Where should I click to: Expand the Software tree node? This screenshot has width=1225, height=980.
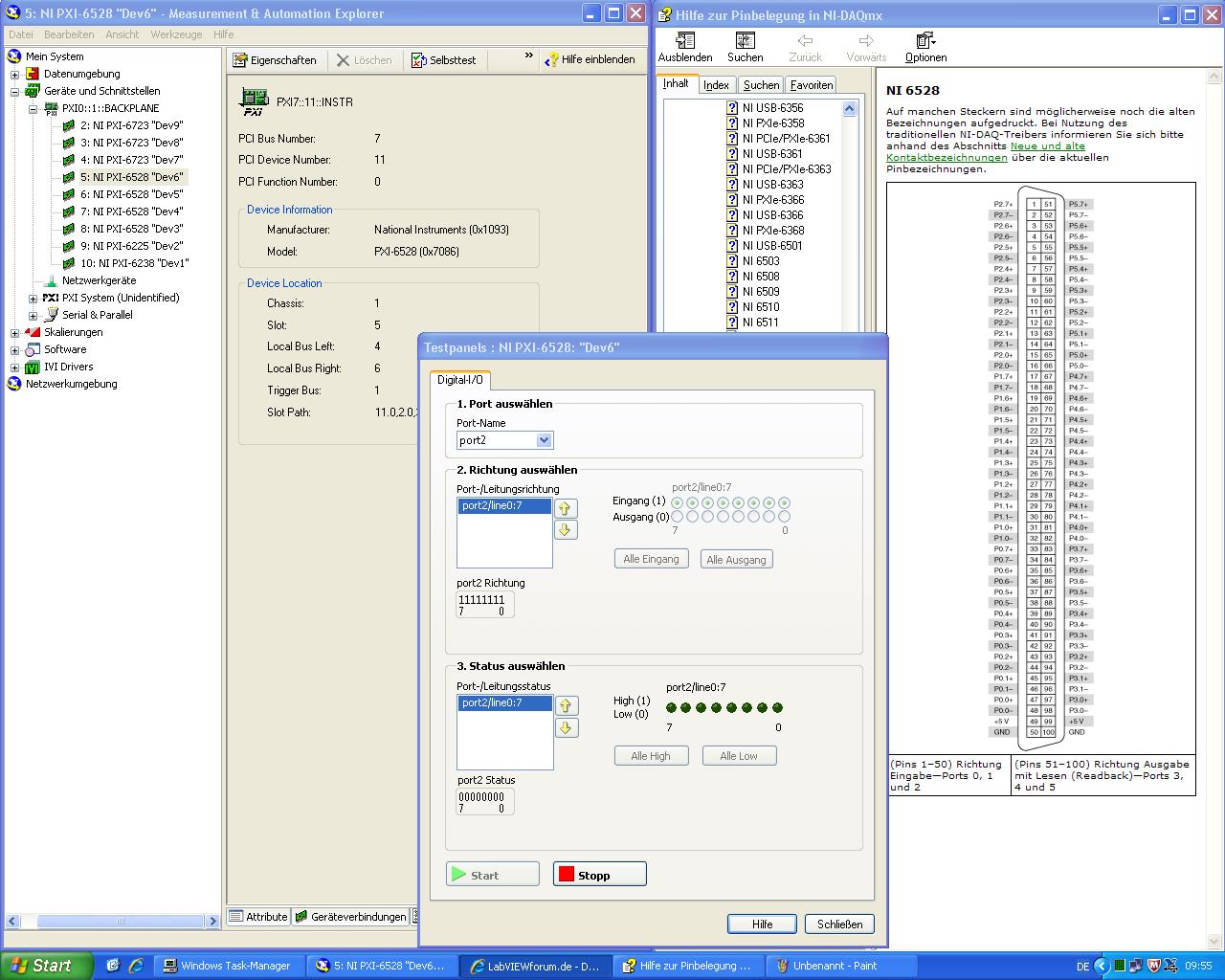point(14,350)
